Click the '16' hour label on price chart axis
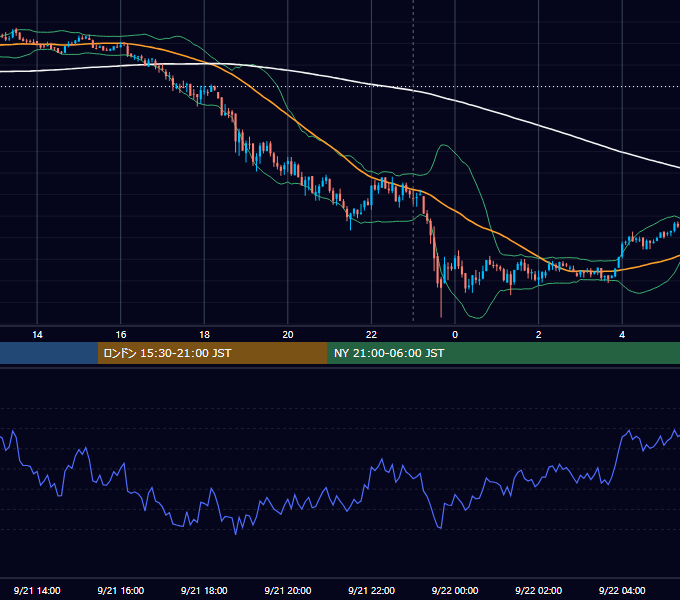 121,335
